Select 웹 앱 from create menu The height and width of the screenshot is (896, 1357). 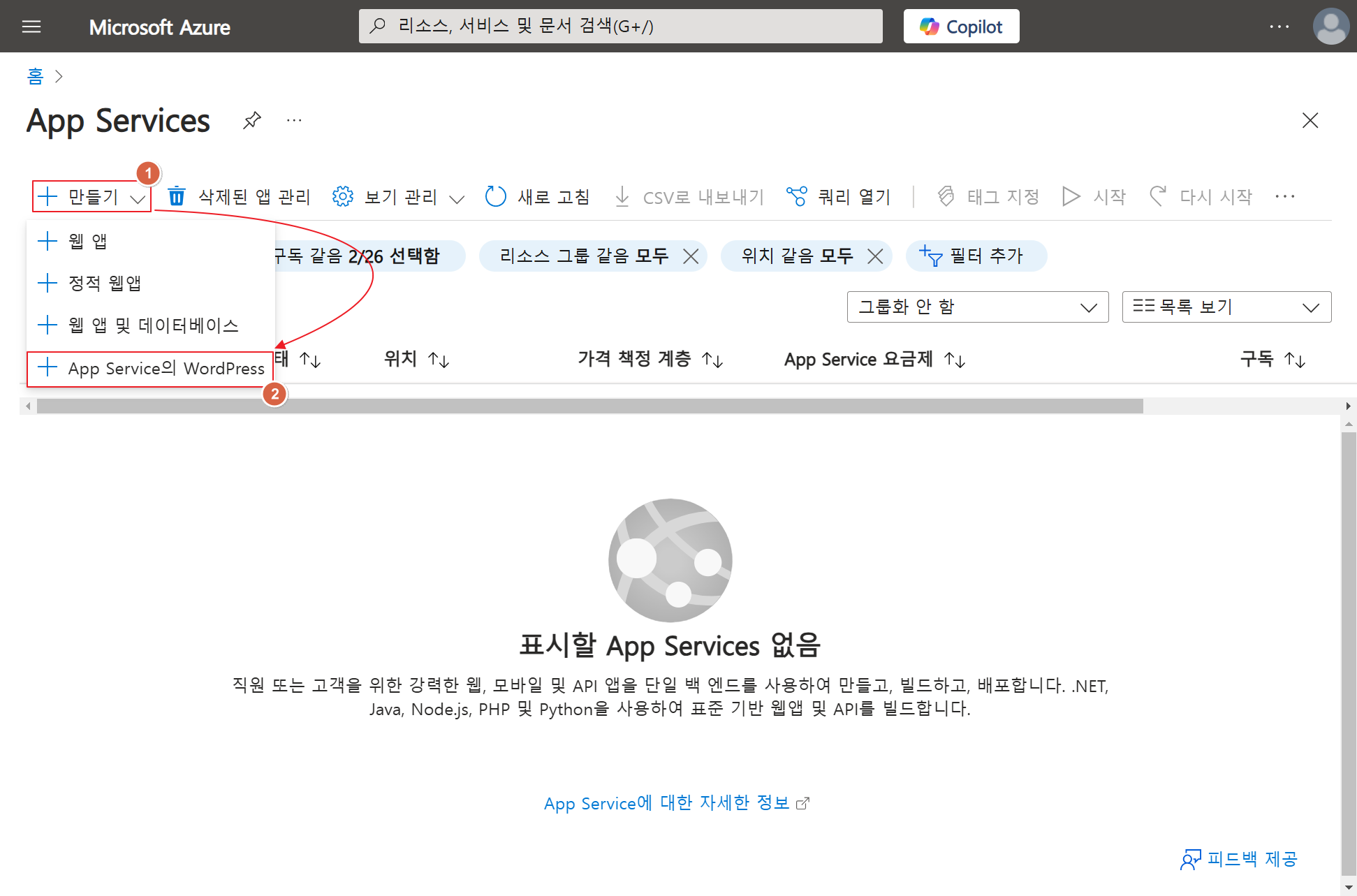point(150,242)
